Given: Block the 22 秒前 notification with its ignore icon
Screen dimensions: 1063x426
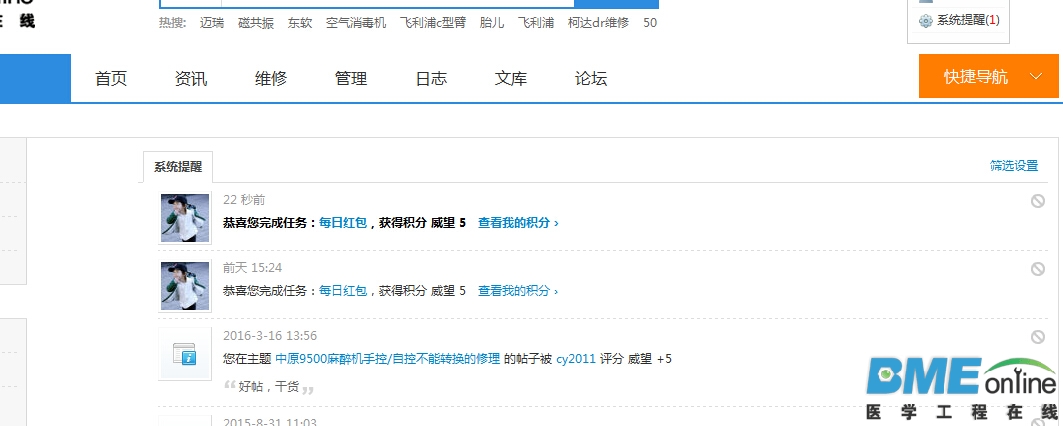Looking at the screenshot, I should [x=1037, y=201].
